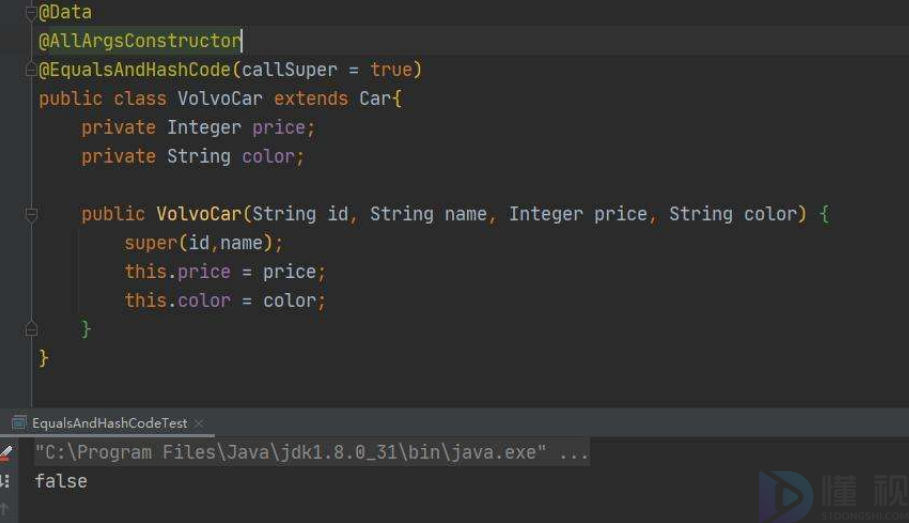Click the 'true' value of callSuper
This screenshot has height=523, width=909.
[x=391, y=70]
